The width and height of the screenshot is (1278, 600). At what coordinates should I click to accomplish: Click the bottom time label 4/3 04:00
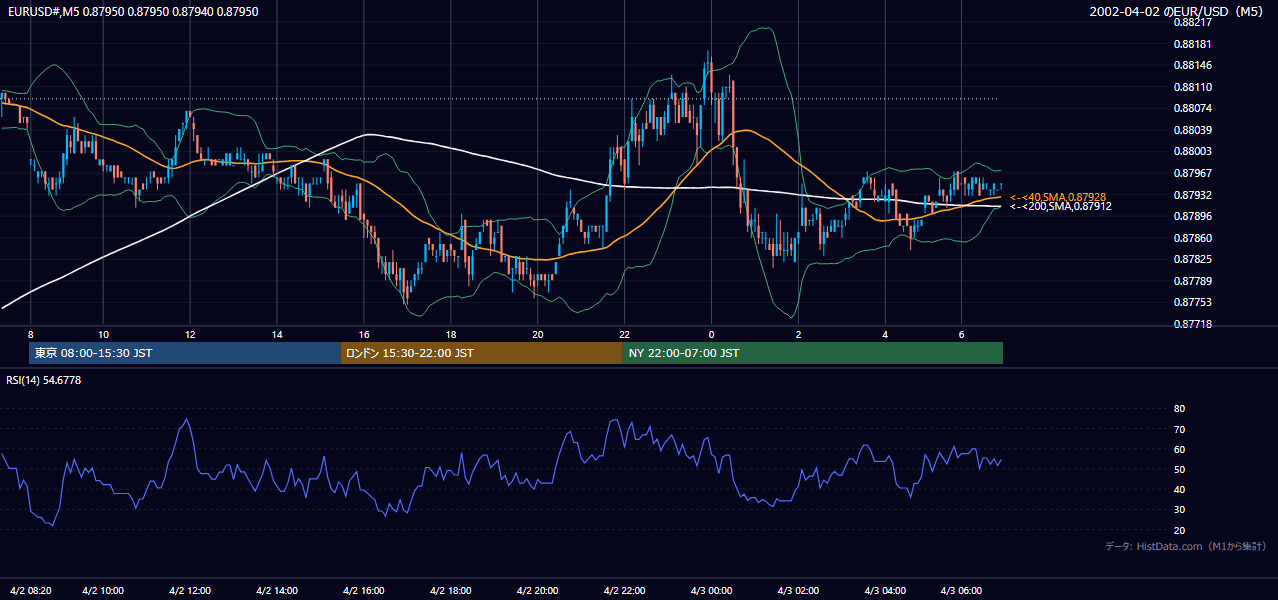[x=885, y=590]
